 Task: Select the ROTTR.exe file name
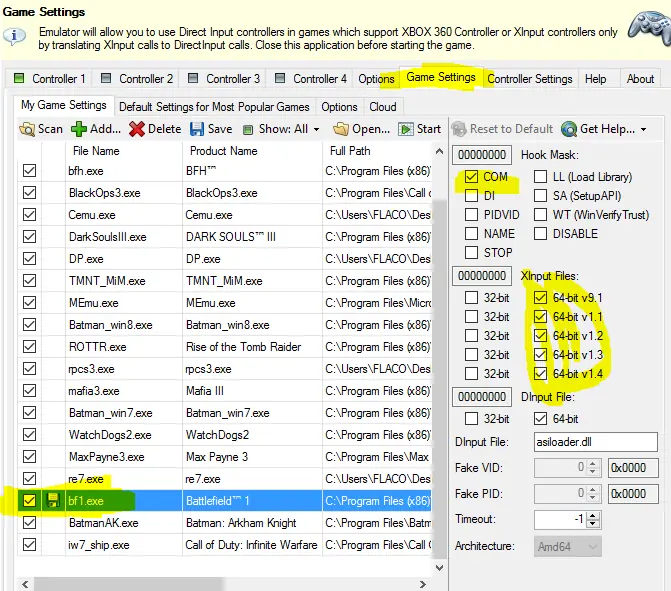tap(98, 347)
